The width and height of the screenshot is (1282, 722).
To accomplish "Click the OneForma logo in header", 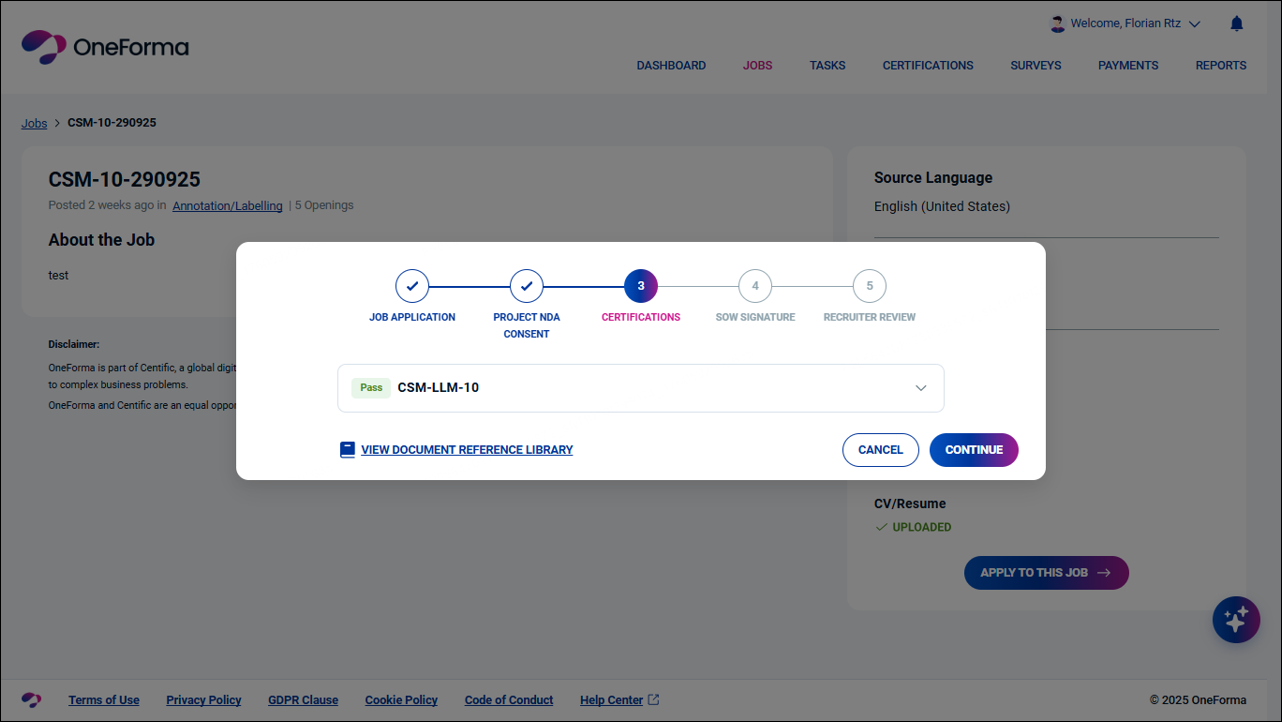I will pyautogui.click(x=105, y=47).
